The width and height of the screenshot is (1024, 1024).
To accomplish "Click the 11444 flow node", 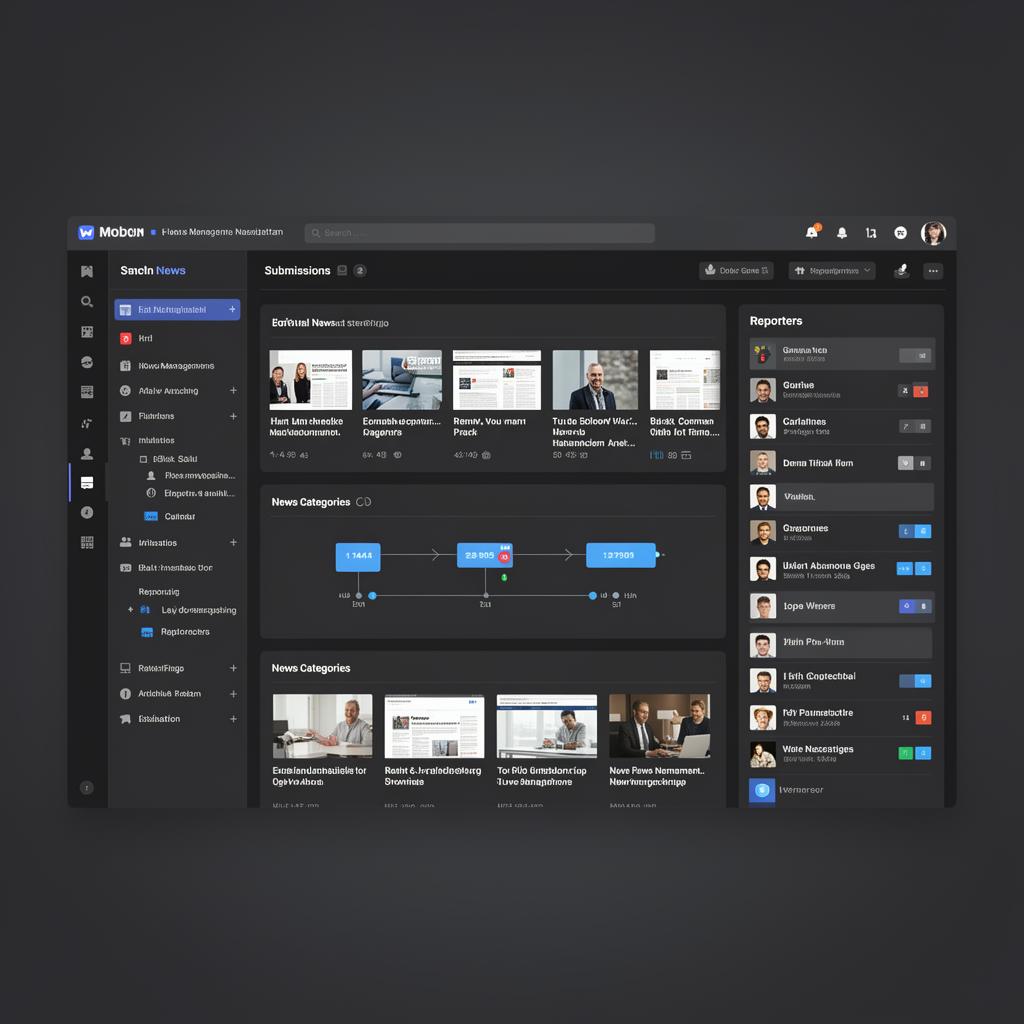I will pos(358,556).
